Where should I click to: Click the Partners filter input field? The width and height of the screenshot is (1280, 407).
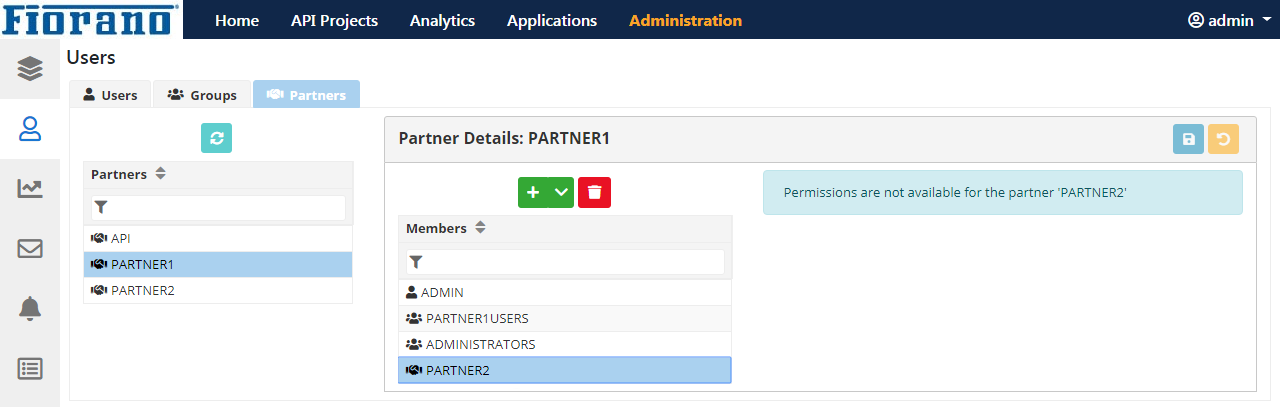pyautogui.click(x=218, y=208)
